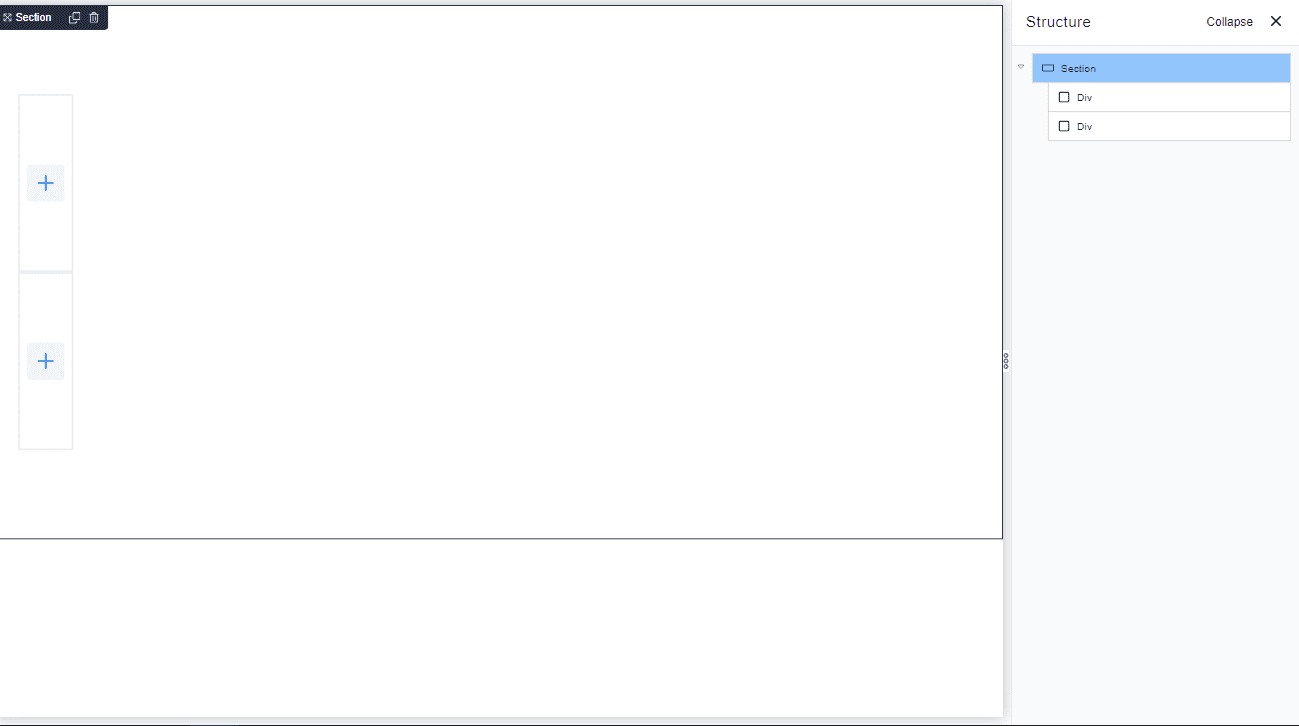Image resolution: width=1299 pixels, height=726 pixels.
Task: Click the Structure panel title
Action: (x=1058, y=22)
